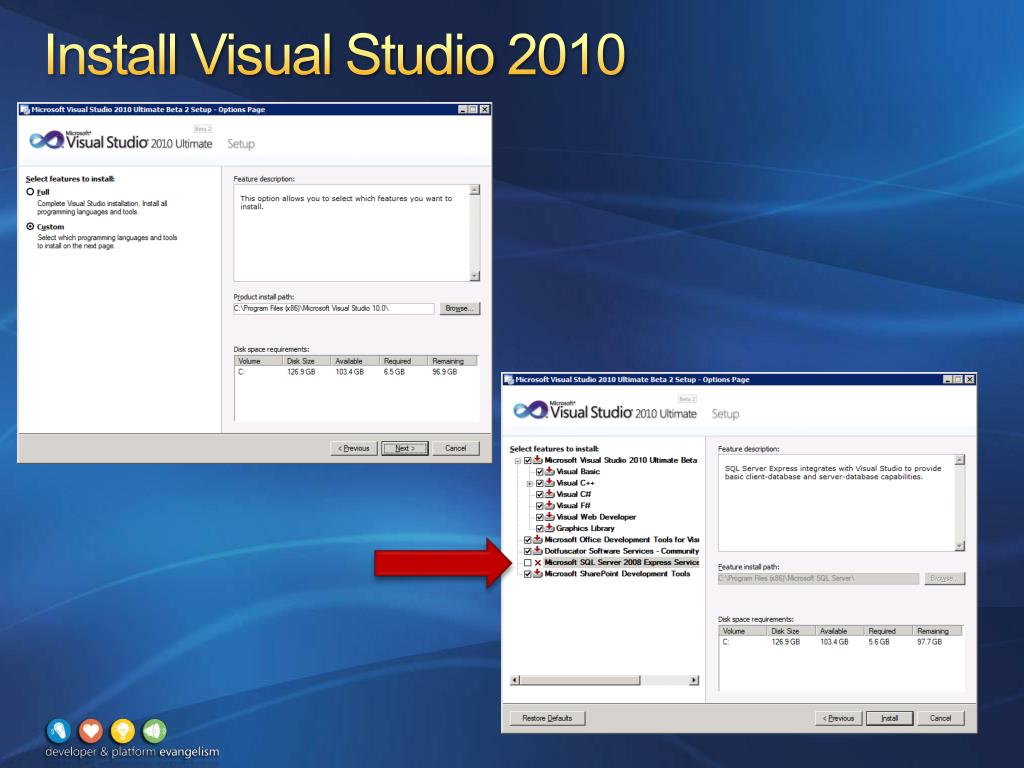Click the Graphics Library install icon
The width and height of the screenshot is (1024, 768).
point(550,528)
